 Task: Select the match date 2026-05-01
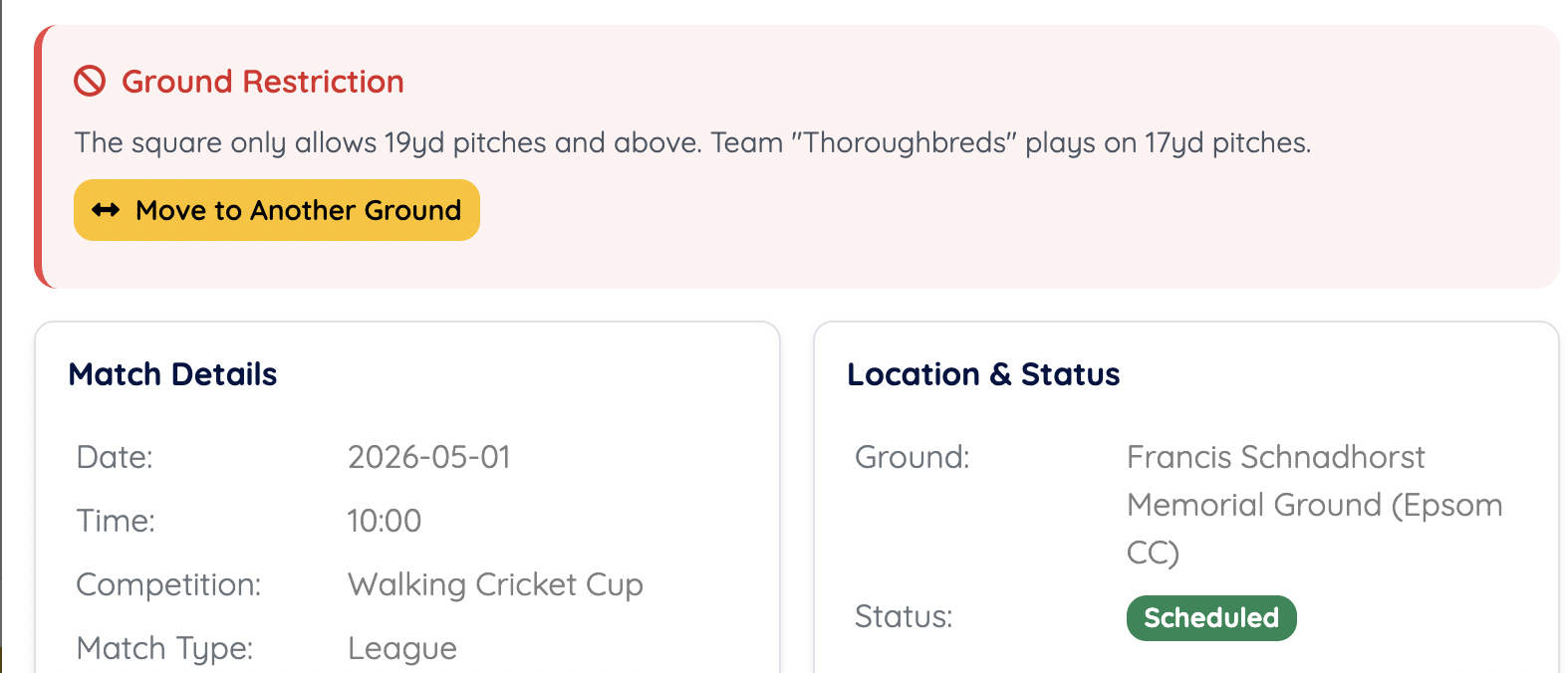click(429, 457)
